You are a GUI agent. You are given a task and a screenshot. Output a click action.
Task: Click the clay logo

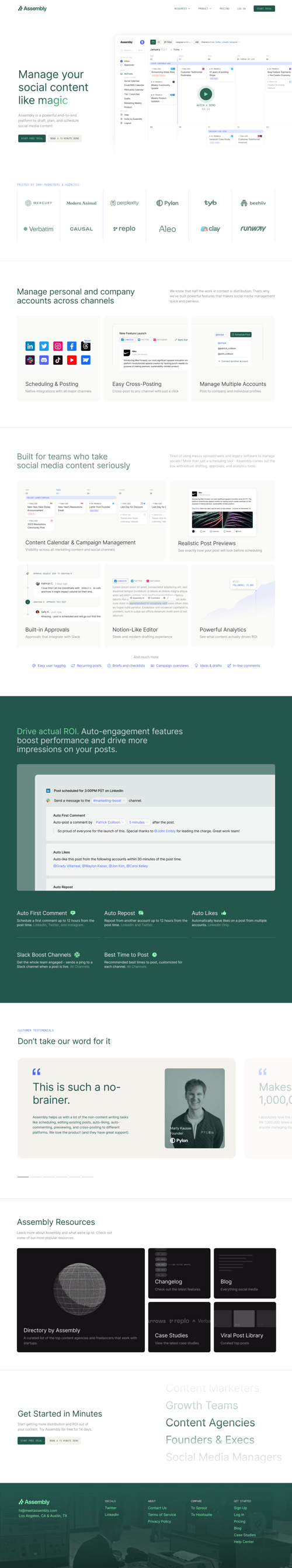tap(210, 229)
